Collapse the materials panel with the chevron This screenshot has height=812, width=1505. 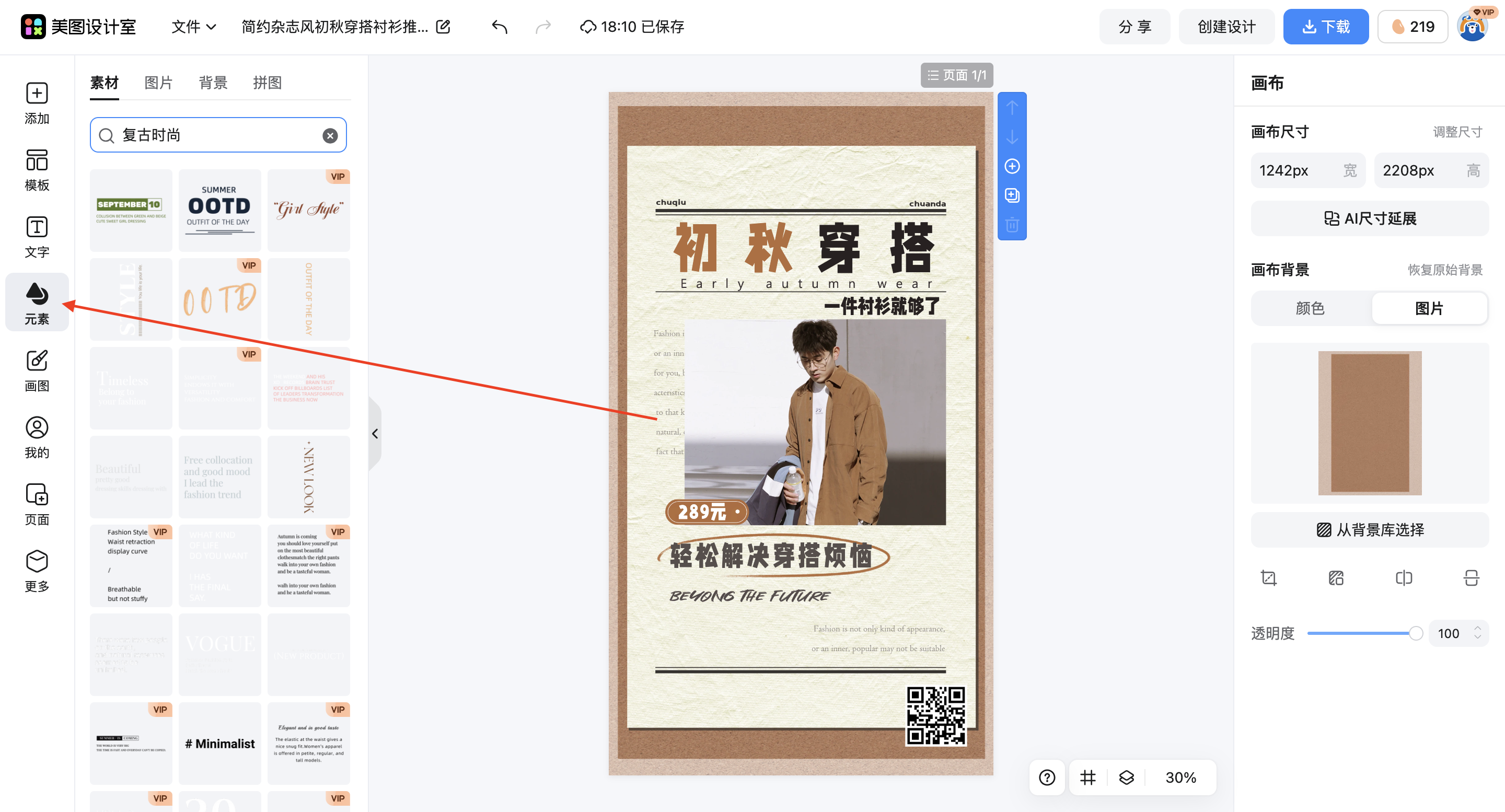(x=375, y=434)
